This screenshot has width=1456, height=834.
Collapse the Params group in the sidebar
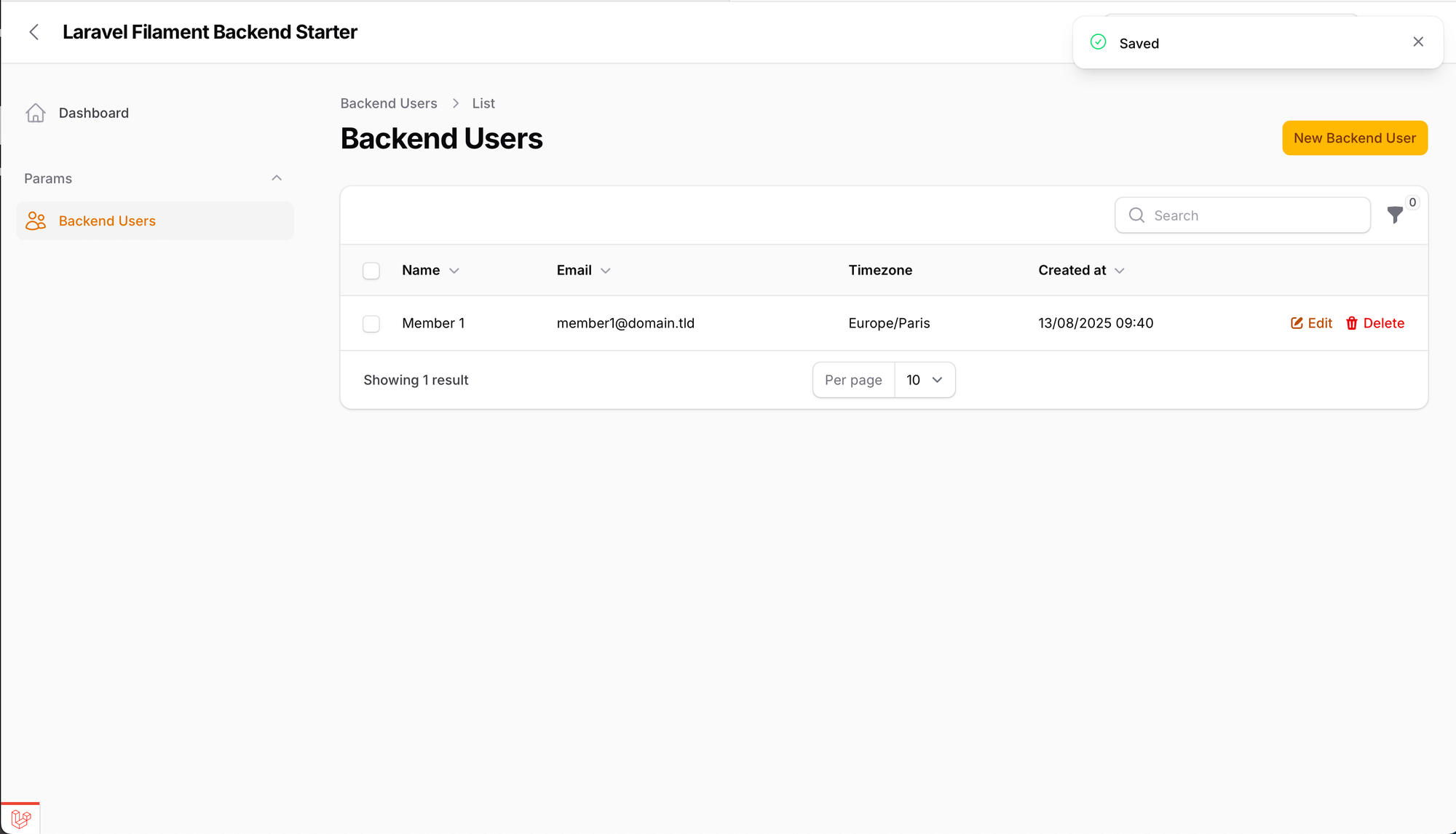coord(276,178)
